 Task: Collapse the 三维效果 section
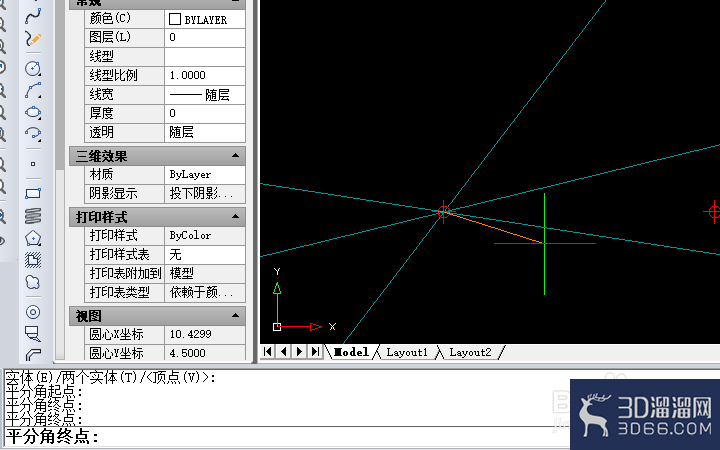click(x=236, y=156)
